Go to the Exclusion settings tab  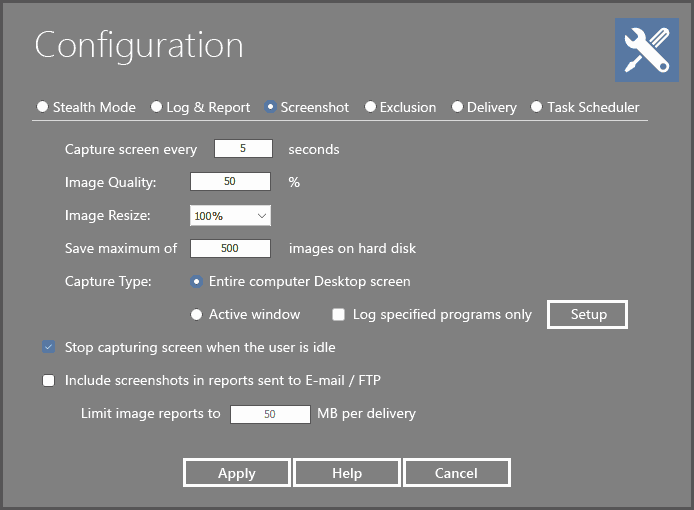[x=370, y=107]
